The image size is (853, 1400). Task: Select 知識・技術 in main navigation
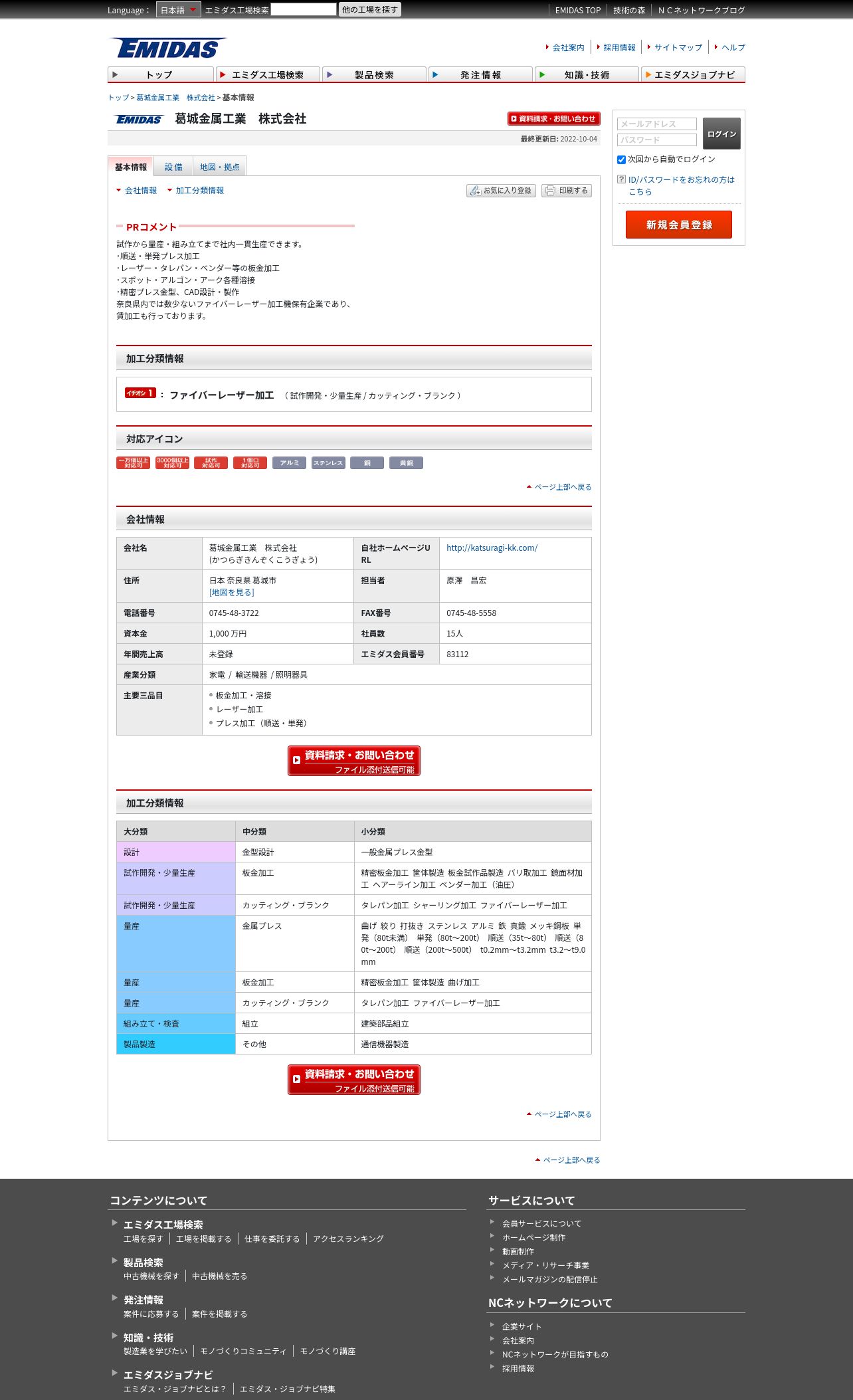pos(587,74)
